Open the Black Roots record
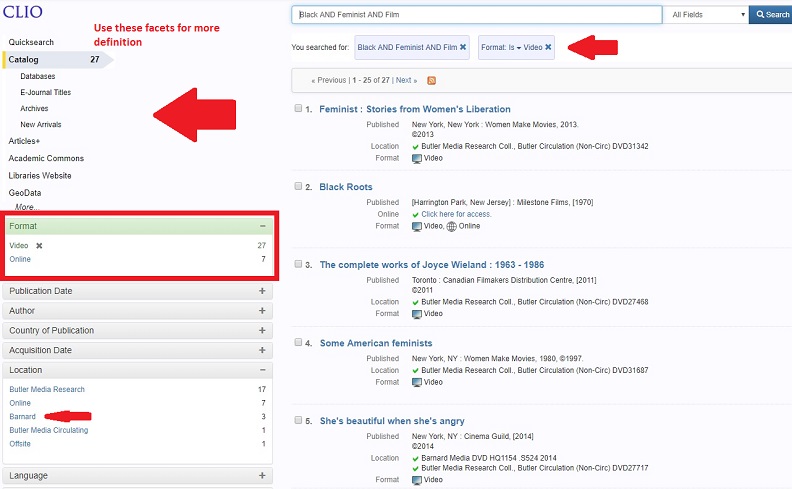 tap(345, 187)
